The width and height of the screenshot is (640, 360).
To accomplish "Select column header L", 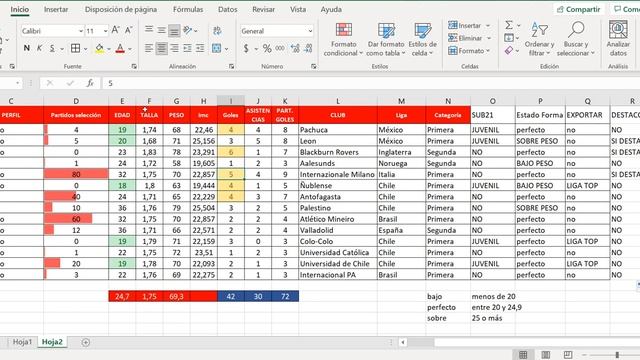I will click(x=338, y=101).
